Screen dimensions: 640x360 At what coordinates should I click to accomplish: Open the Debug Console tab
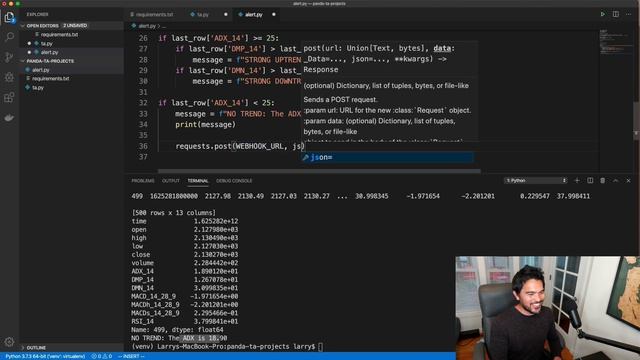tap(234, 181)
